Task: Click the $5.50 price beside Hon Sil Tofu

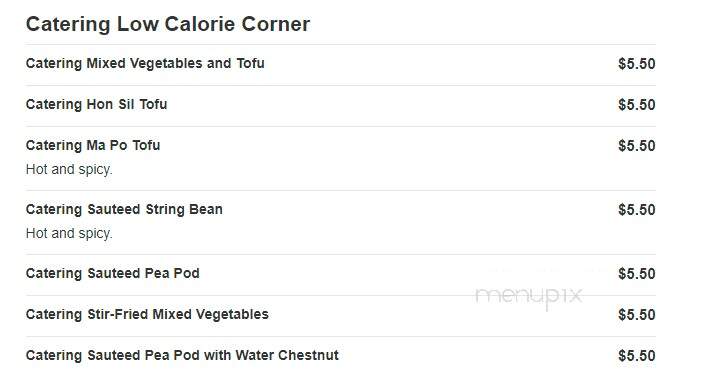Action: pos(637,105)
